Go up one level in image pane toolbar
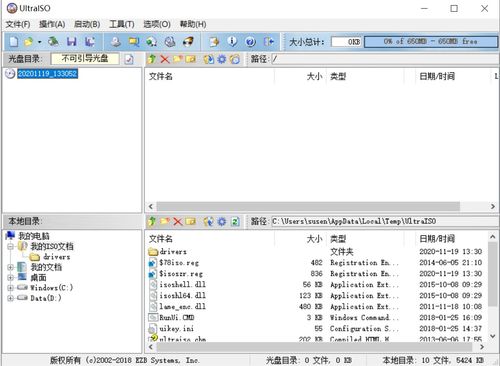The width and height of the screenshot is (500, 366). point(152,59)
